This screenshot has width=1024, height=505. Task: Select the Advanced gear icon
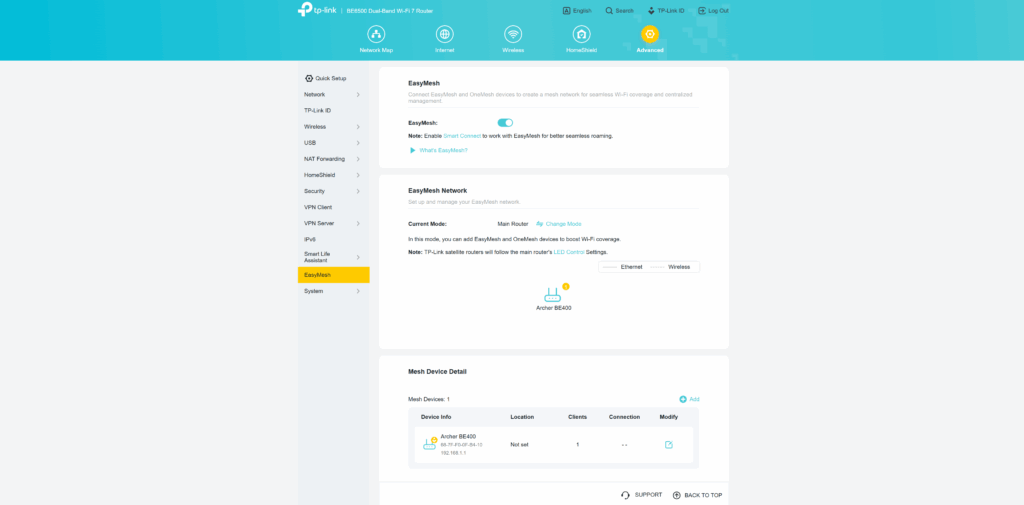pyautogui.click(x=650, y=34)
